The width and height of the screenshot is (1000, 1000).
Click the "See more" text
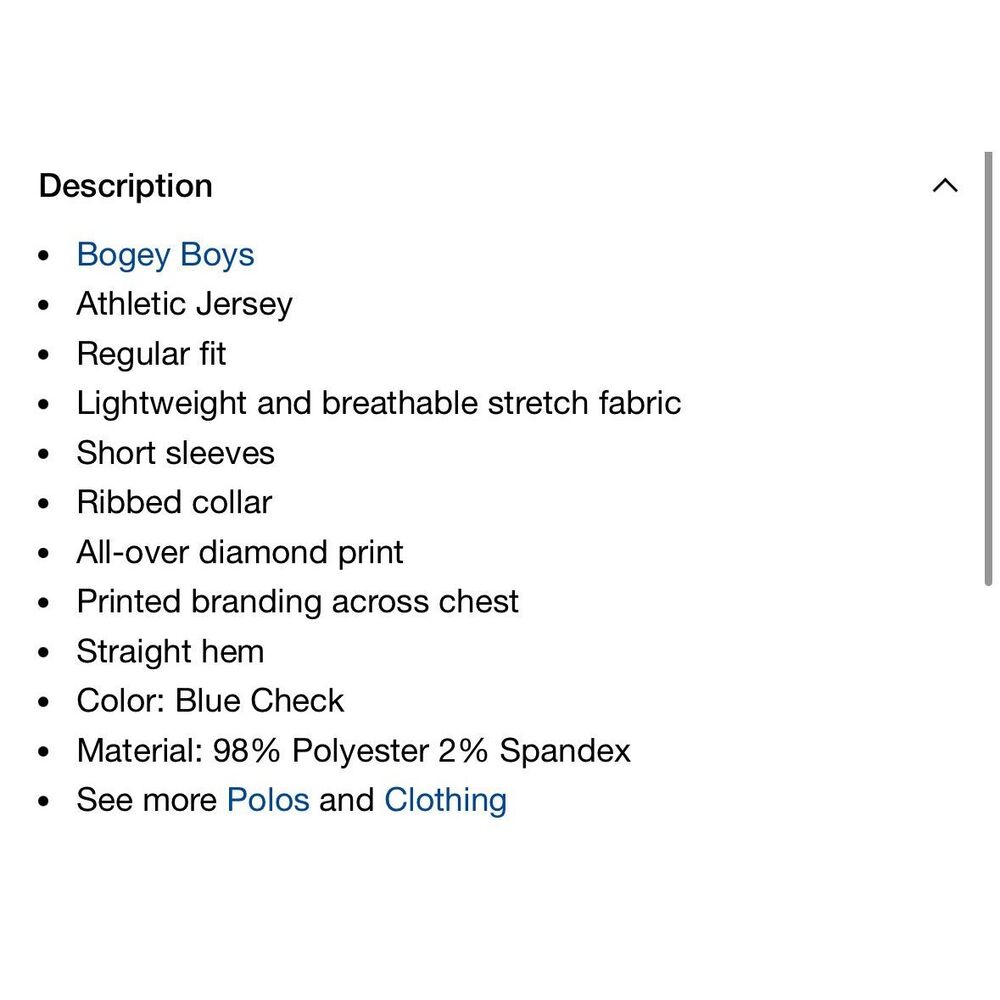point(146,800)
